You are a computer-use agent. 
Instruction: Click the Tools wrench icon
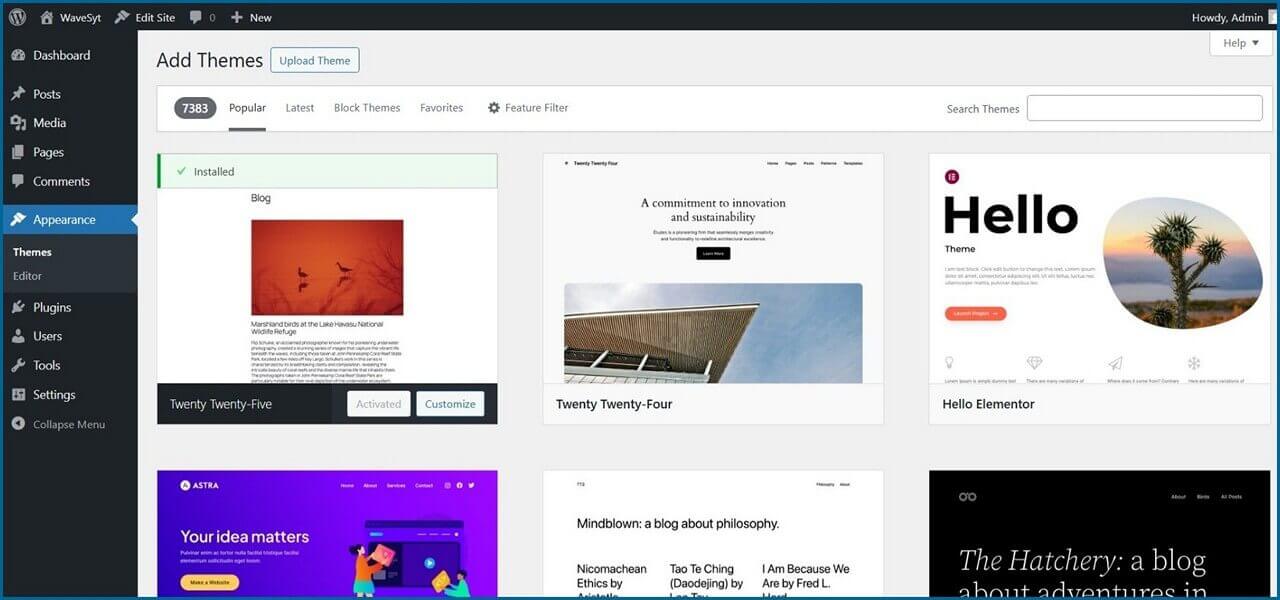[x=18, y=365]
